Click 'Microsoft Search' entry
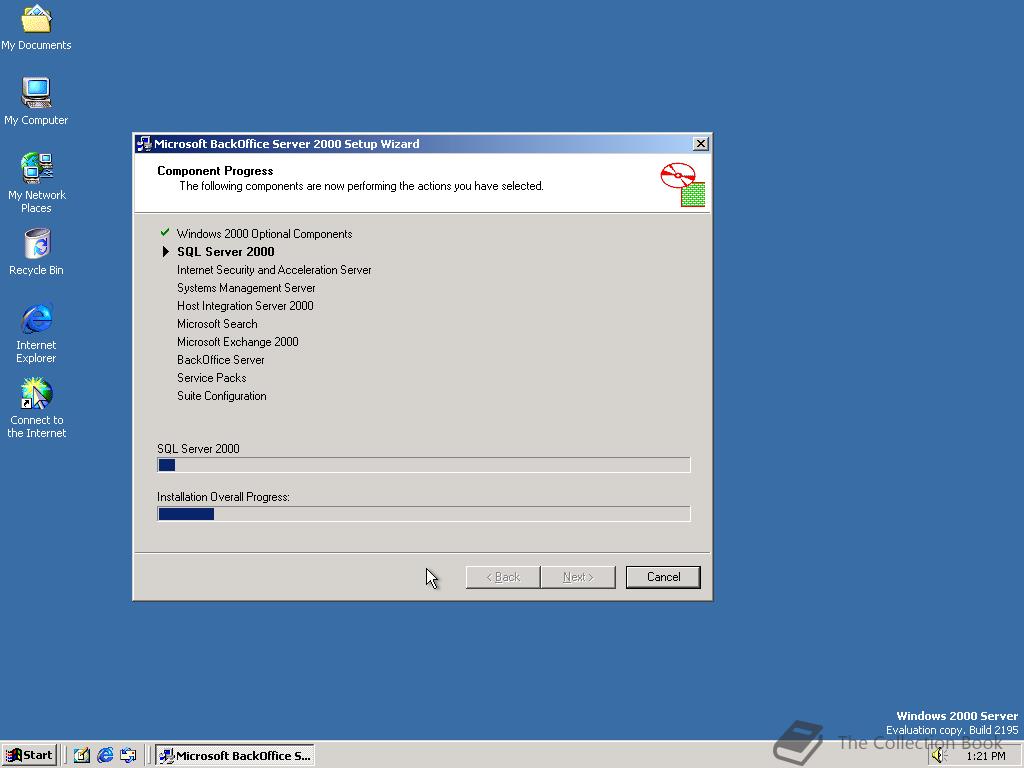Screen dimensions: 1024x768 (217, 324)
